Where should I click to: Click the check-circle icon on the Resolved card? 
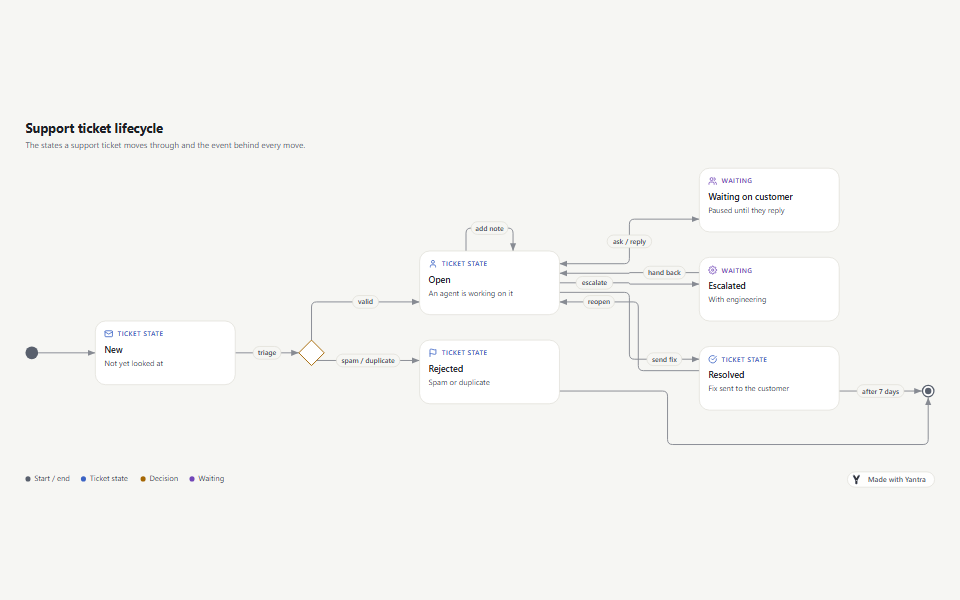point(713,359)
